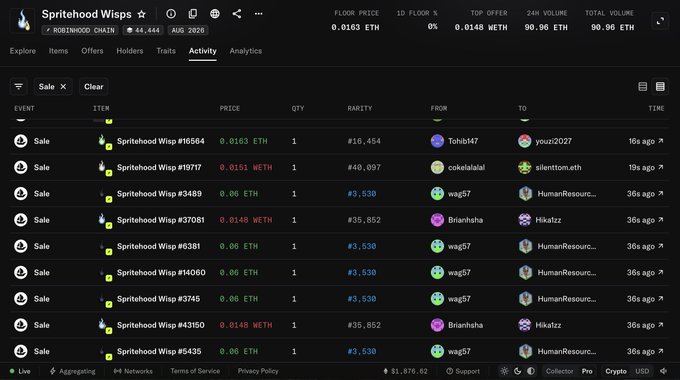Screen dimensions: 680x380
Task: Open Spritehood Wisp #14060 item link
Action: (161, 272)
